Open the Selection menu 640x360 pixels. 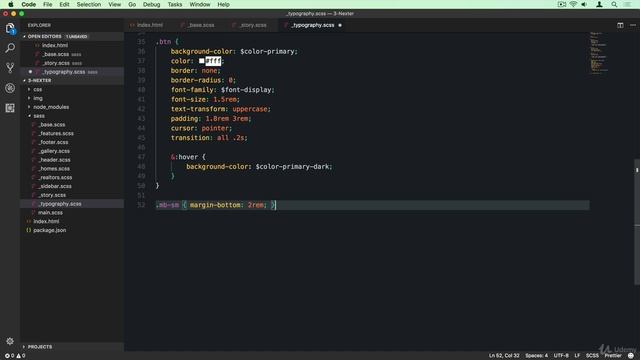pyautogui.click(x=89, y=4)
